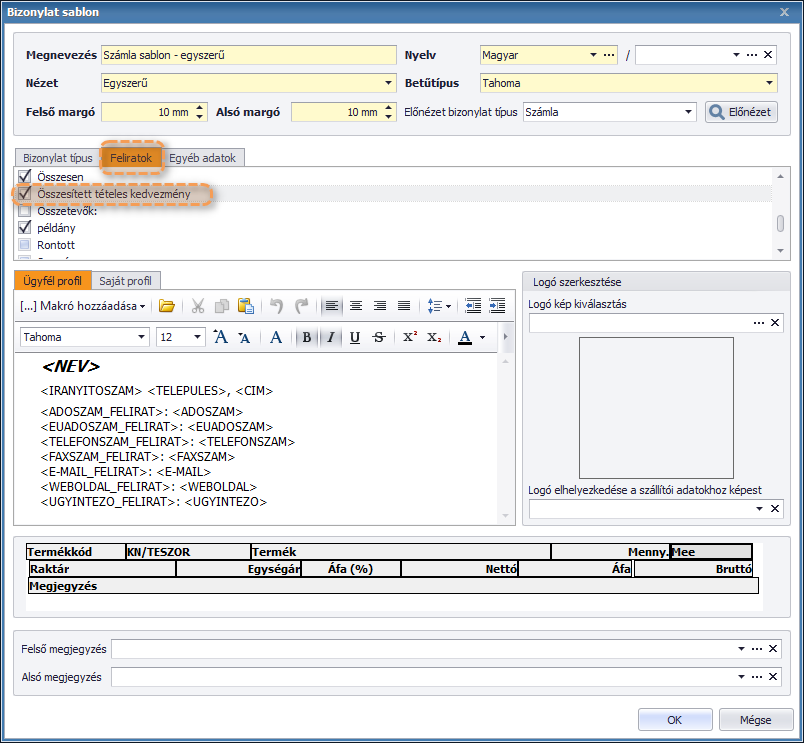Toggle bold text formatting
This screenshot has height=743, width=804.
click(307, 338)
